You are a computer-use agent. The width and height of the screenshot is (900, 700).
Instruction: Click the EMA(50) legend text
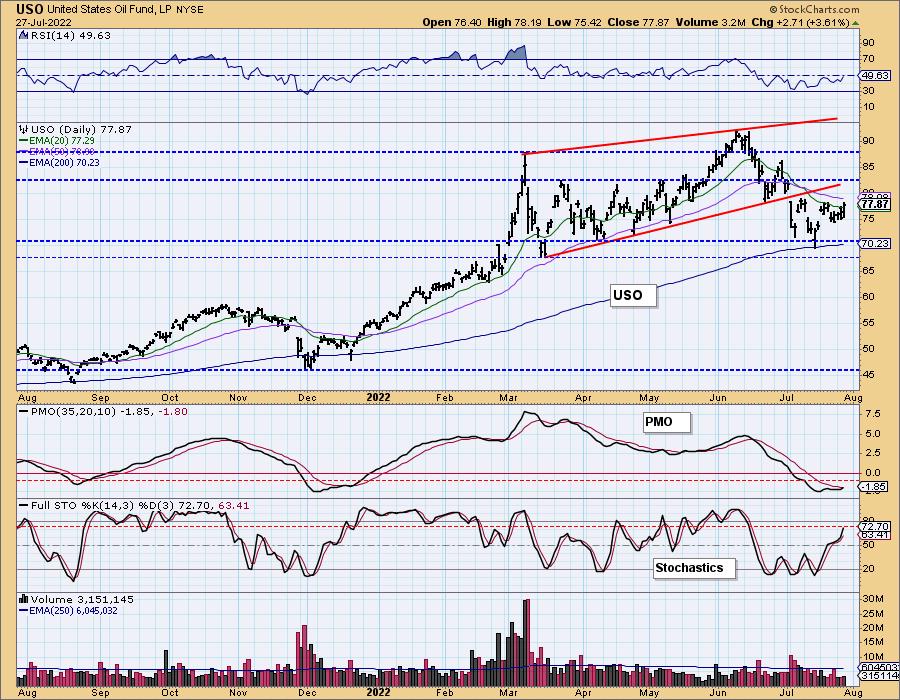coord(62,151)
